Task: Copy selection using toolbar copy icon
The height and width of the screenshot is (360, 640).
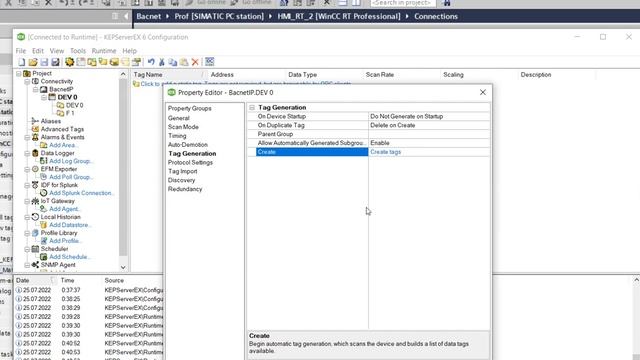Action: click(x=173, y=62)
